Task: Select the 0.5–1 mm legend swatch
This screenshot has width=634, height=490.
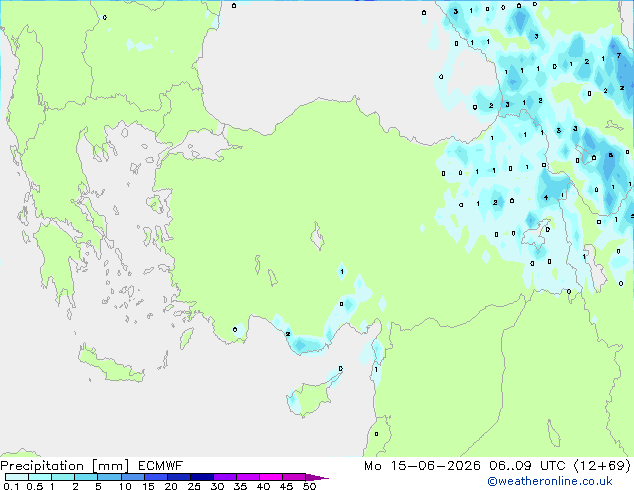Action: [40, 477]
